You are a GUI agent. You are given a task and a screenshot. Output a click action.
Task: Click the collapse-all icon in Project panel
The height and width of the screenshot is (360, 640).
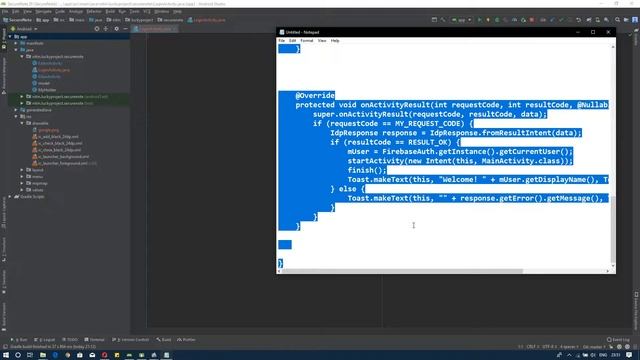[106, 29]
